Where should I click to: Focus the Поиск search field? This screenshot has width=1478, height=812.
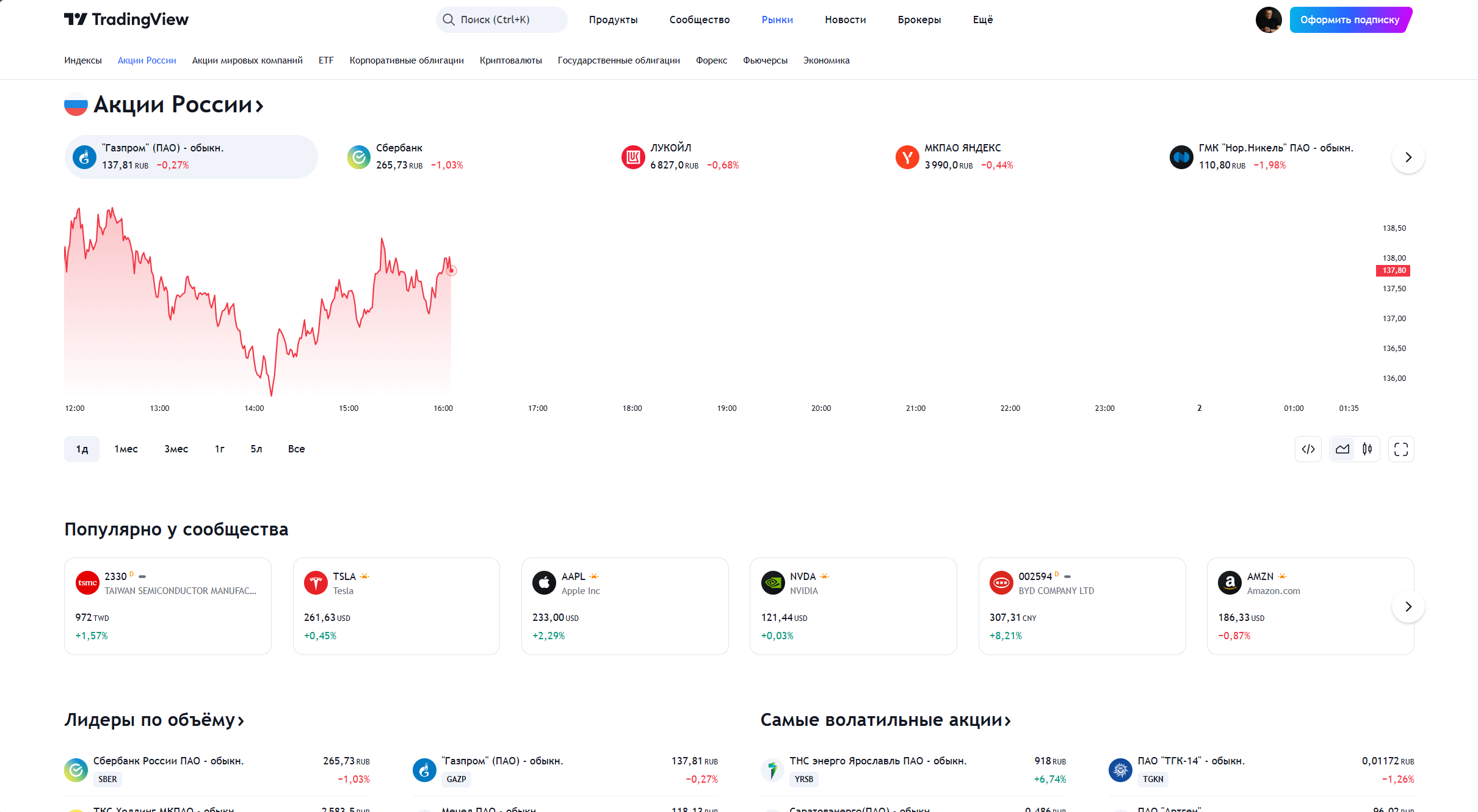(502, 20)
